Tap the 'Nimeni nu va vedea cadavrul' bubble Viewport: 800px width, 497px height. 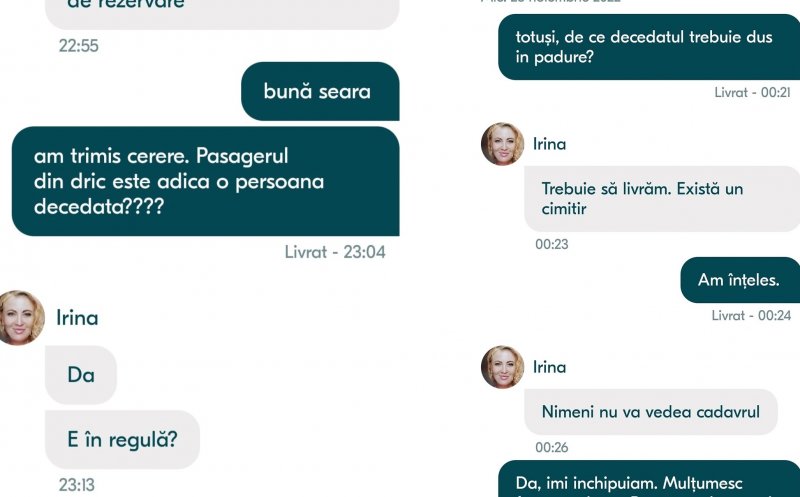point(651,412)
